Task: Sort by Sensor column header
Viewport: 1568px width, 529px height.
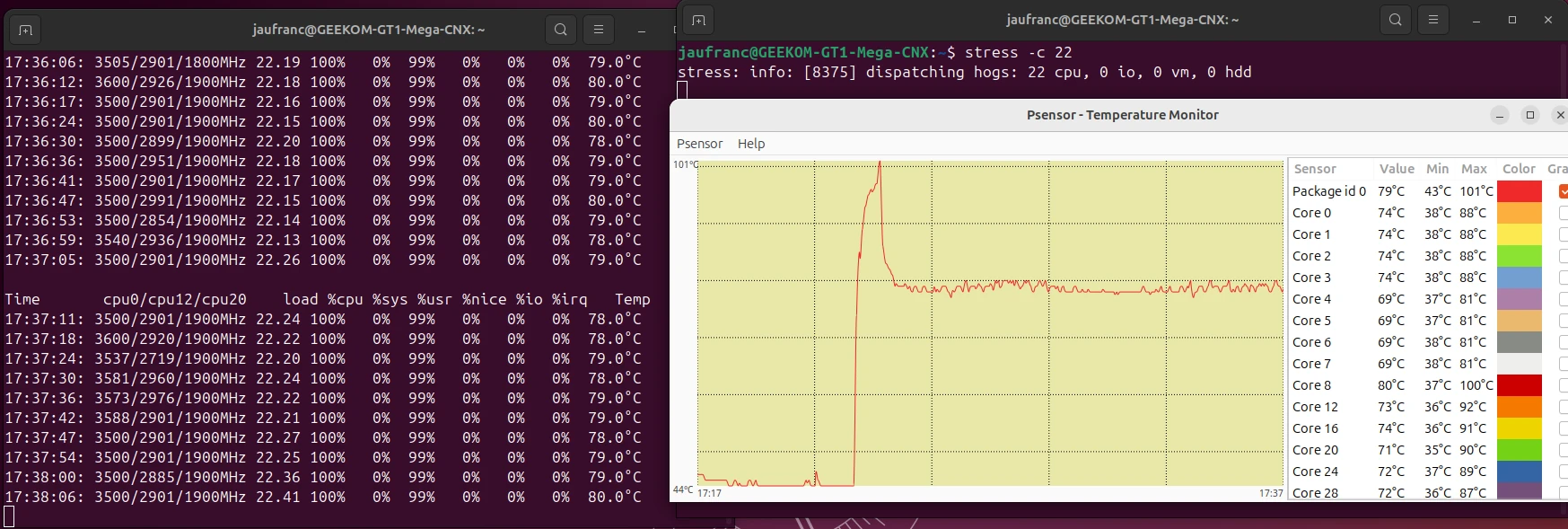Action: [x=1315, y=169]
